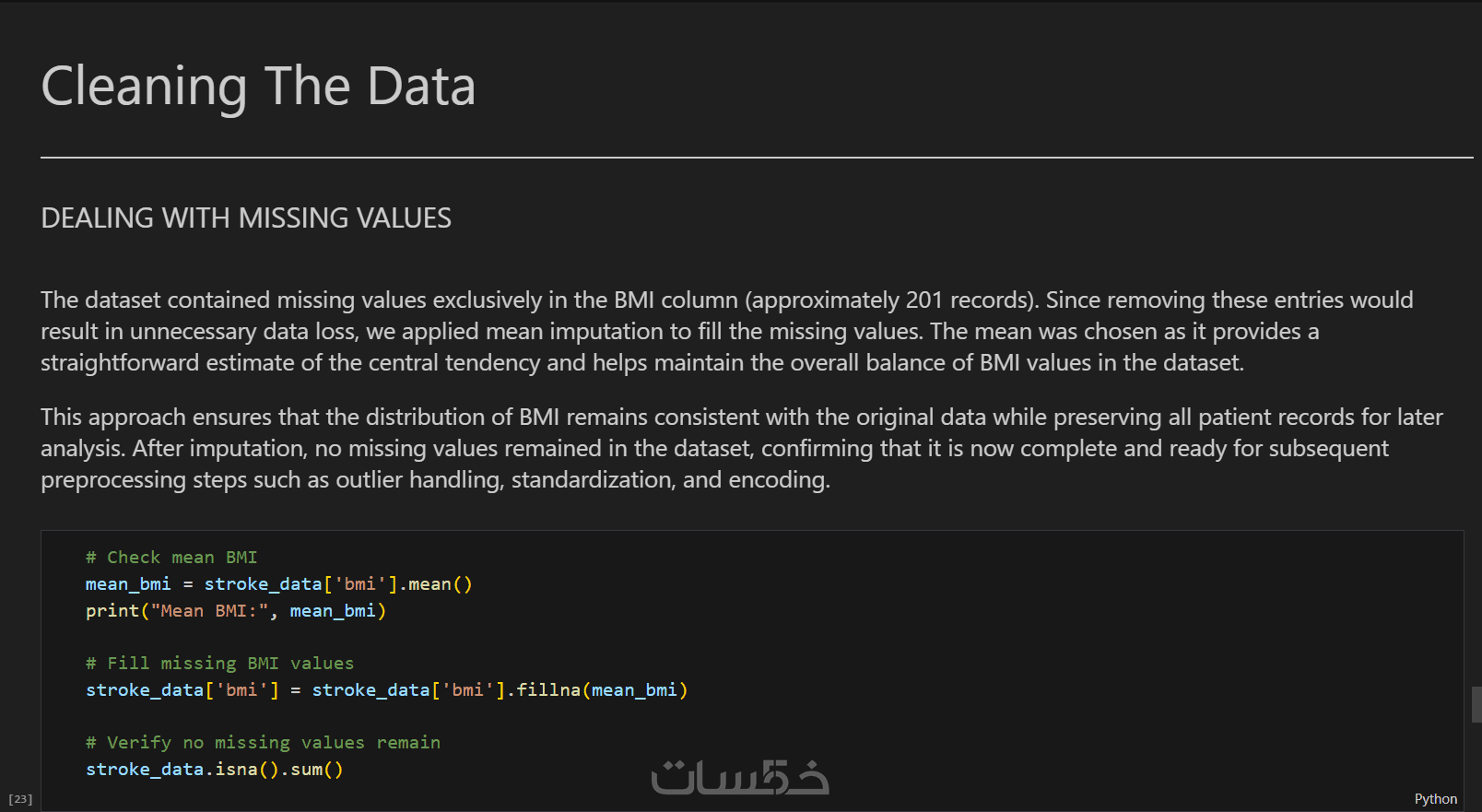Screen dimensions: 1482x812
Task: Place cursor on '# Check mean BMI' comment
Action: tap(171, 558)
